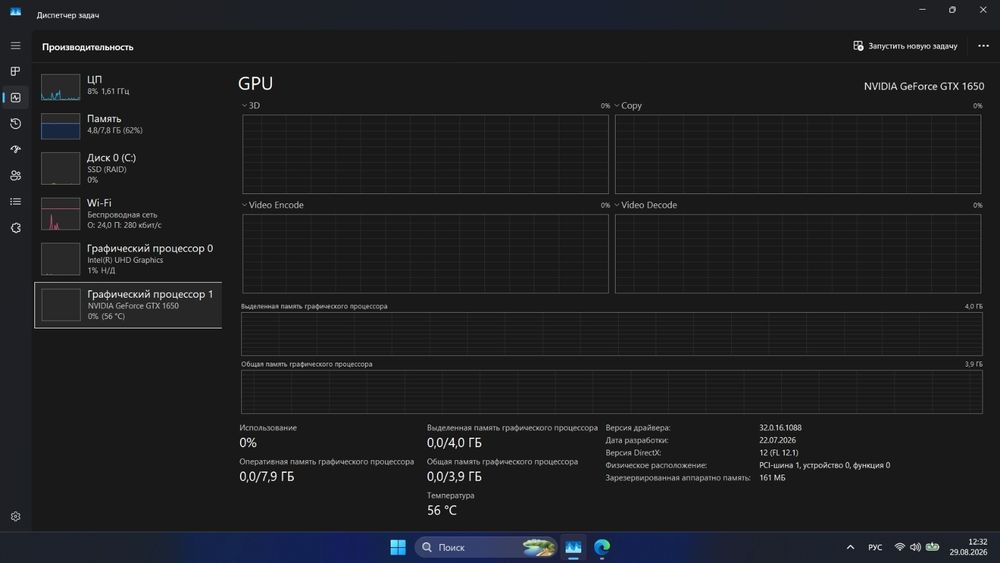This screenshot has height=563, width=1000.
Task: Select Диск 0 (C:) performance item
Action: [128, 168]
